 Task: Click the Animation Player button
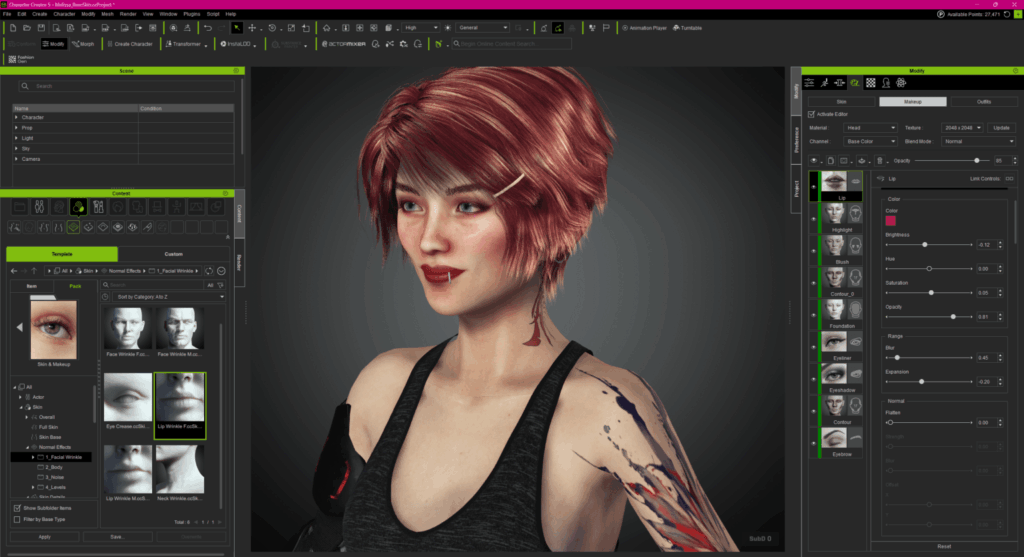click(x=645, y=28)
